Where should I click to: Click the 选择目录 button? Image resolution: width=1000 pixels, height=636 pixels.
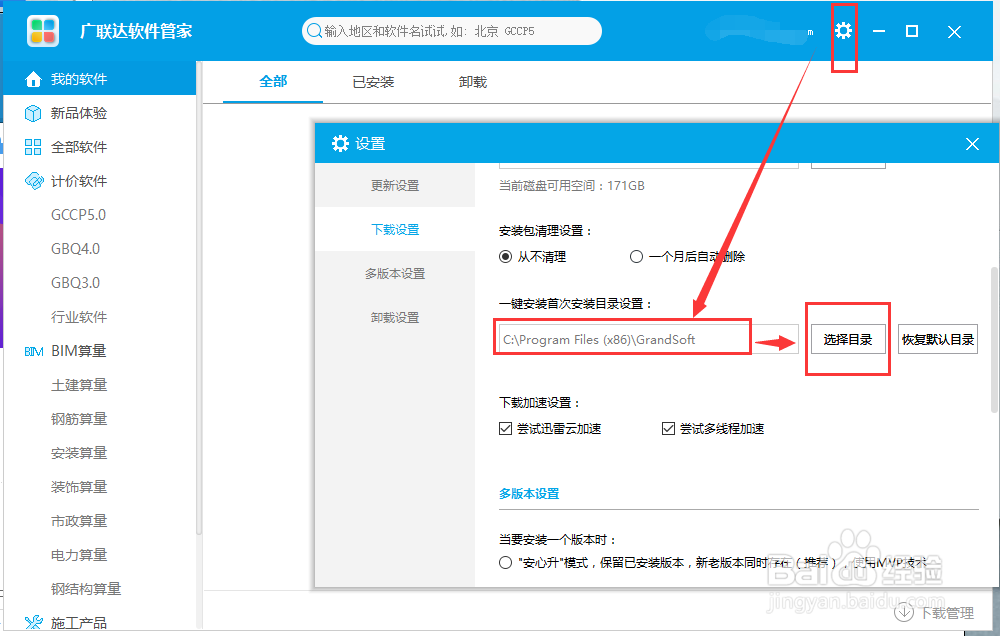click(847, 338)
